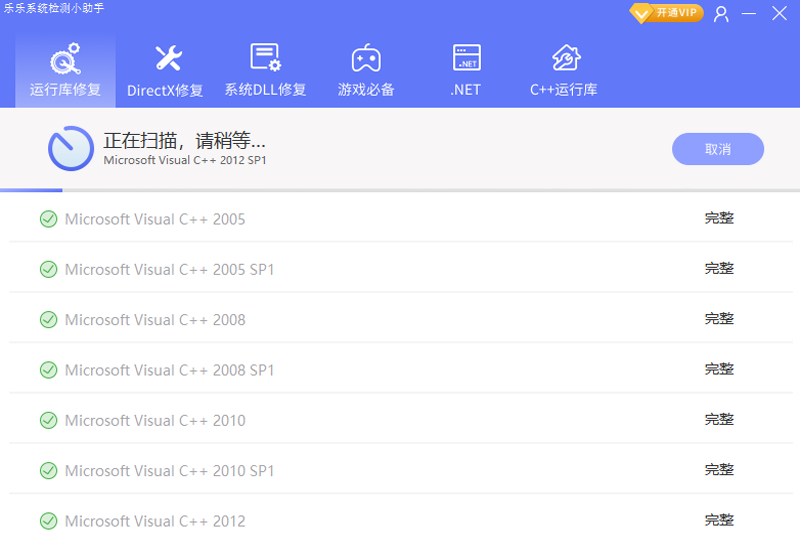The image size is (800, 533).
Task: Open the 系统DLL修复 icon
Action: click(x=265, y=58)
